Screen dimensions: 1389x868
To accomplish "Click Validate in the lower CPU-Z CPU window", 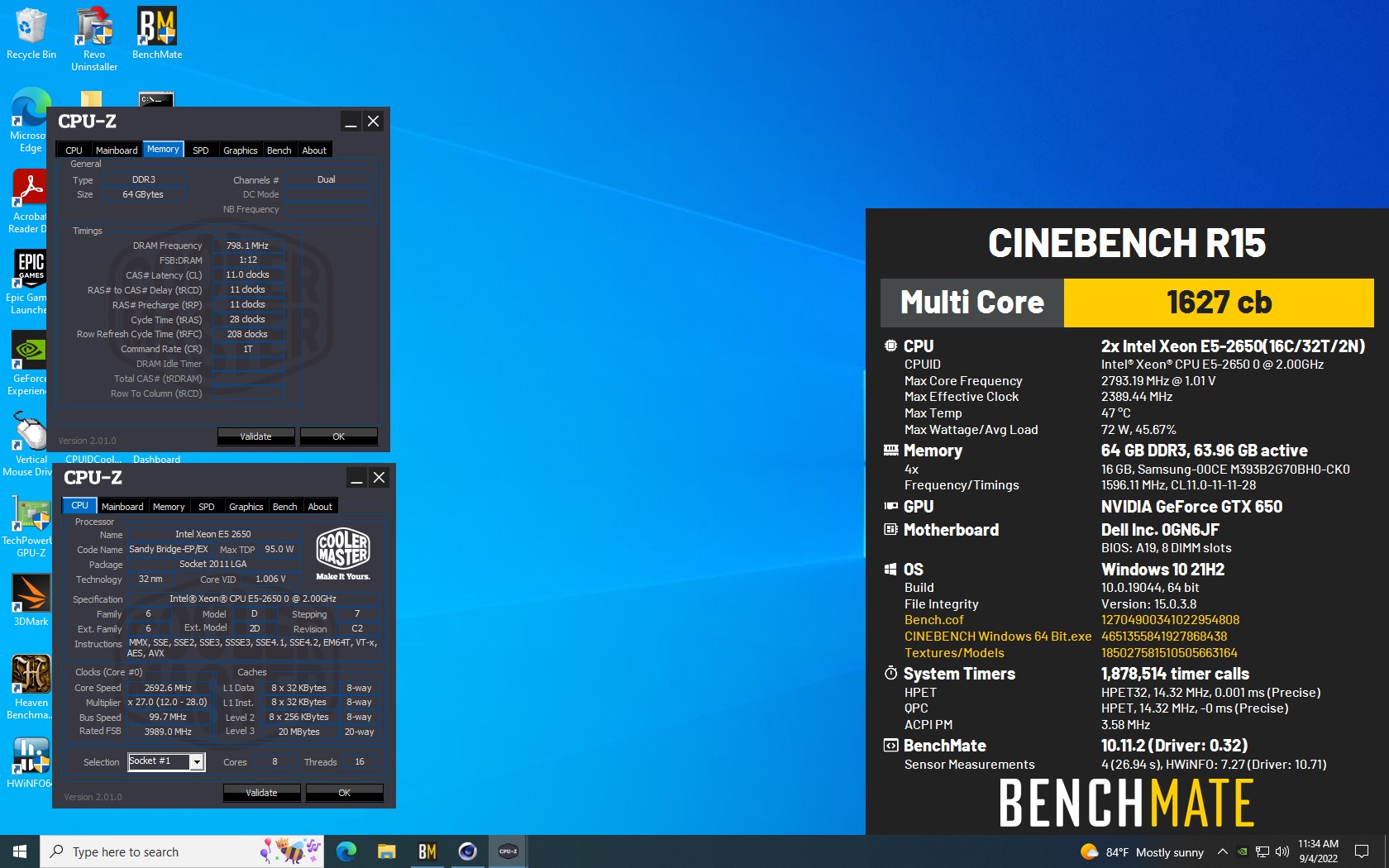I will coord(262,793).
